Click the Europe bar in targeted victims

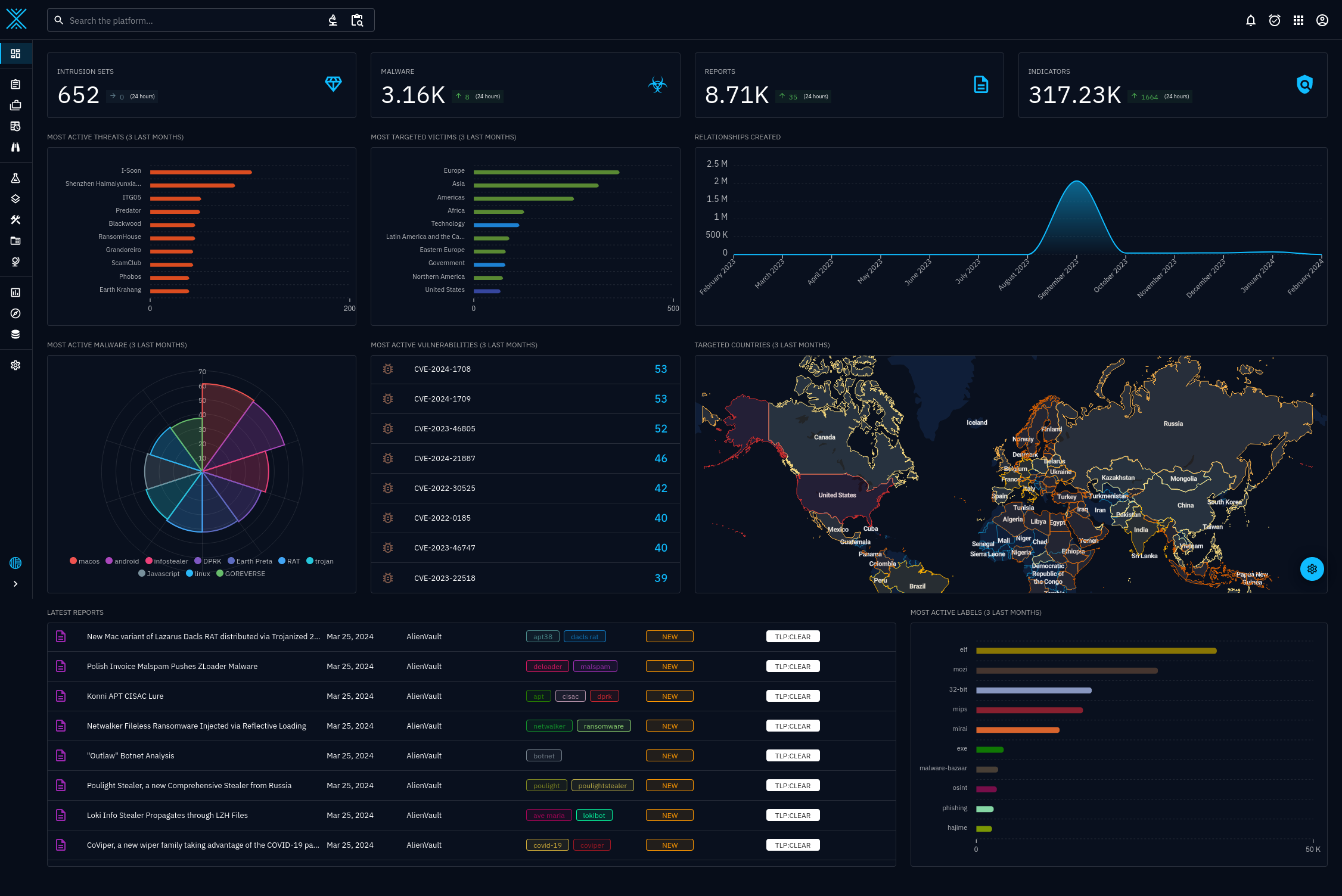coord(546,172)
